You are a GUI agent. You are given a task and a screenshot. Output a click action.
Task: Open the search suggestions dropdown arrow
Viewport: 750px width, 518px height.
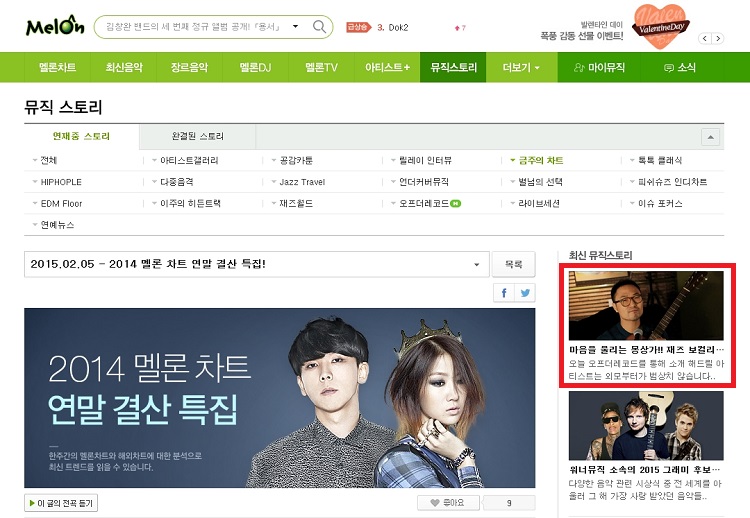[296, 26]
